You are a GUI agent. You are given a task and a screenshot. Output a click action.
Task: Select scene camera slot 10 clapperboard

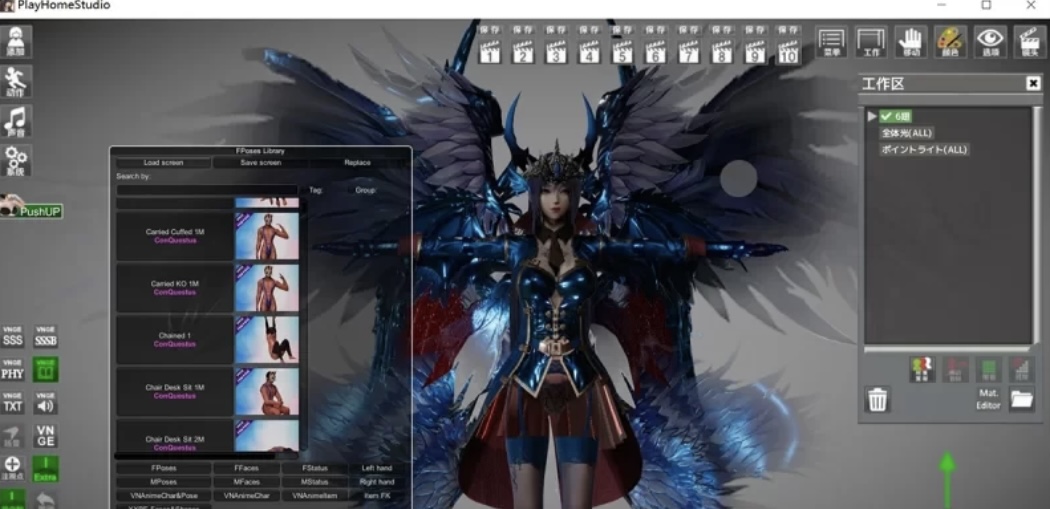pyautogui.click(x=788, y=52)
